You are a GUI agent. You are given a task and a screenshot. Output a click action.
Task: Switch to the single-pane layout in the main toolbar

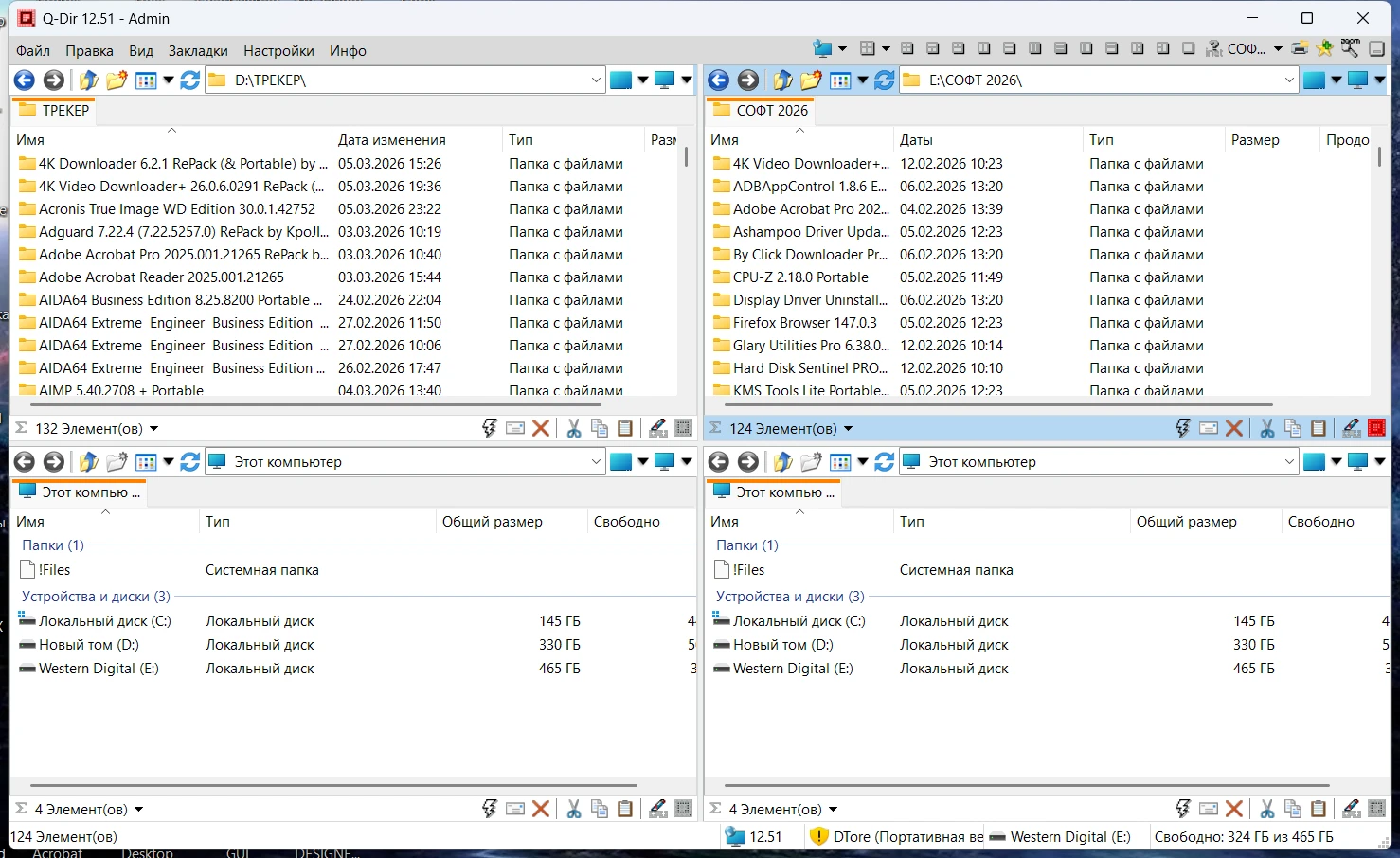click(1188, 48)
